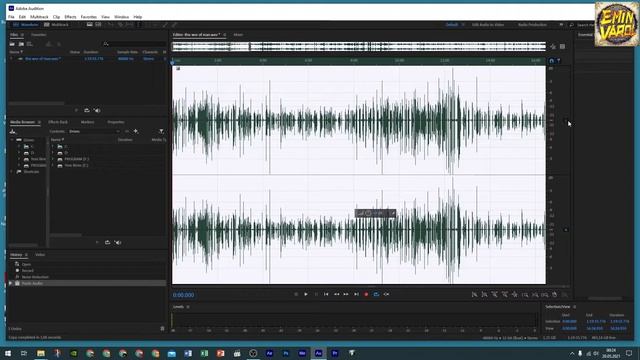Open the Edit menu

tap(22, 17)
